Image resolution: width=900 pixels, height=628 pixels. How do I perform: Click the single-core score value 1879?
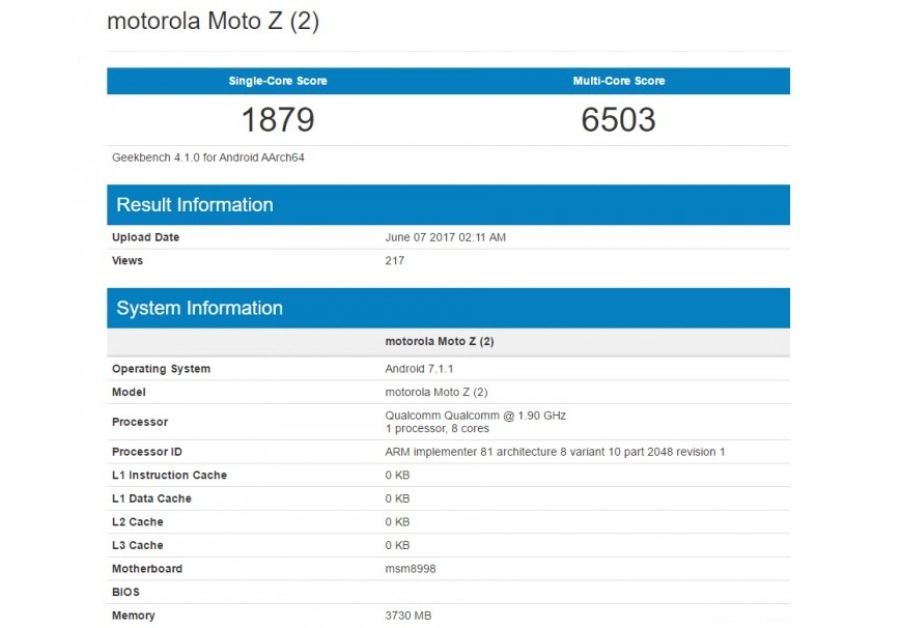278,119
